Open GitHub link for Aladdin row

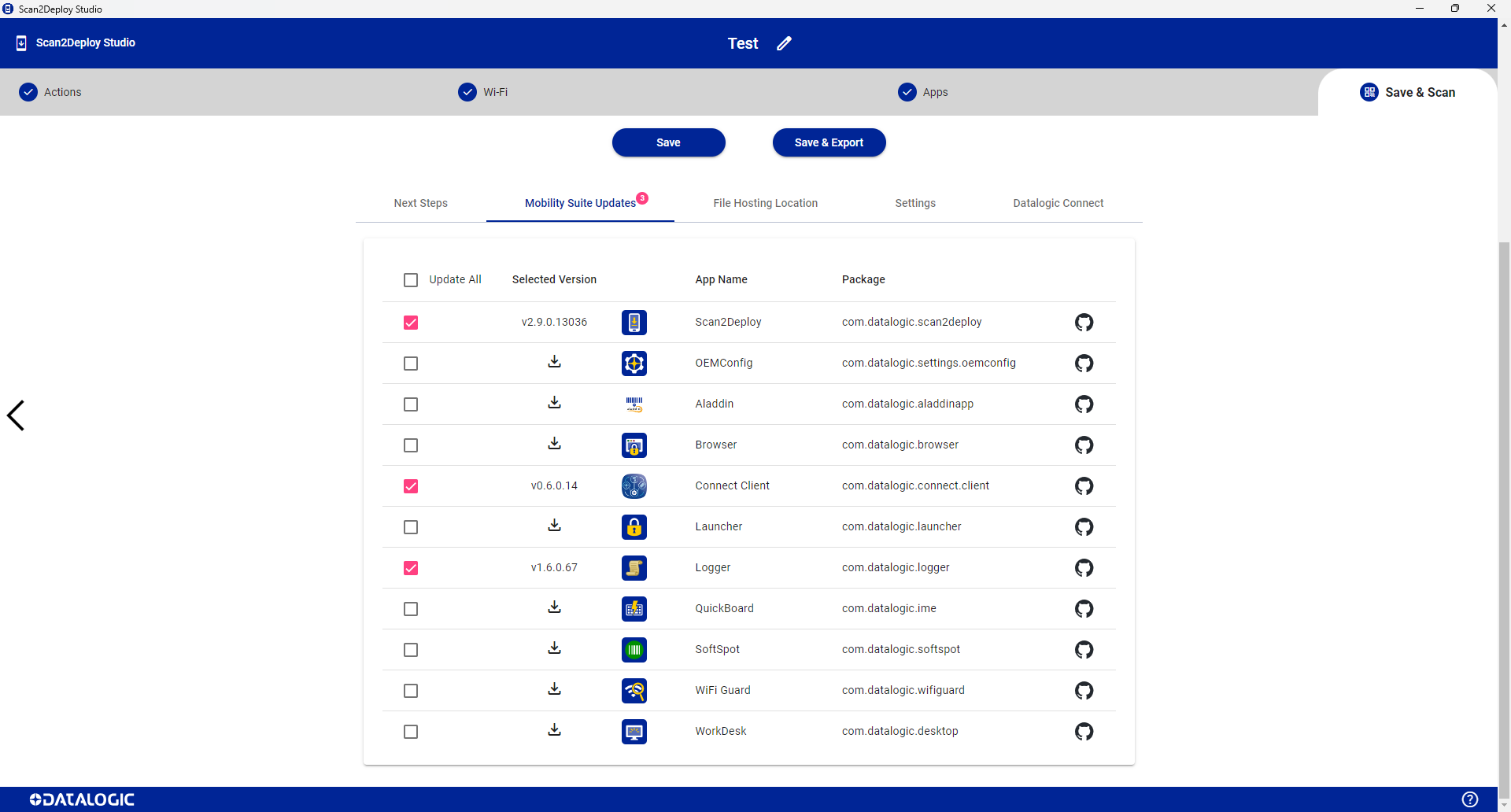coord(1084,404)
